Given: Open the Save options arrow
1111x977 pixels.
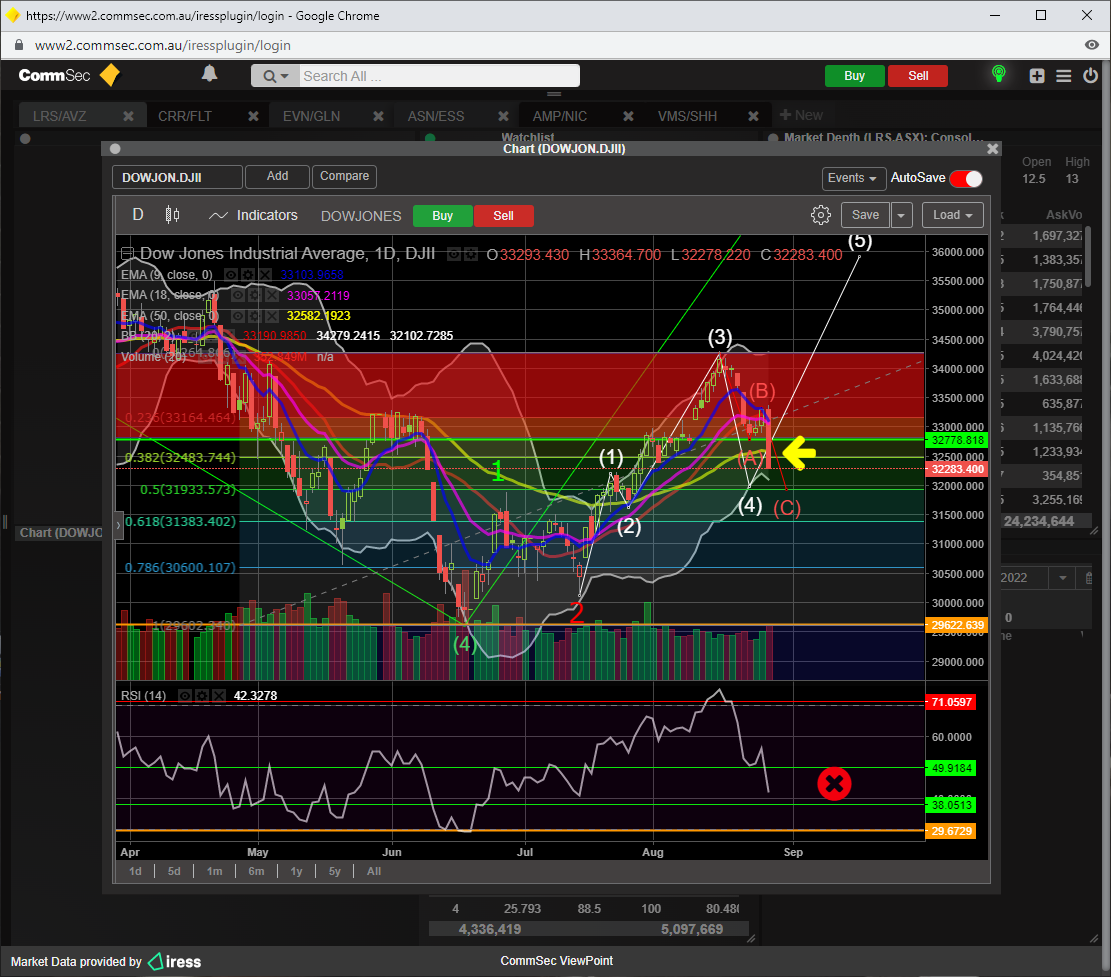Looking at the screenshot, I should [x=901, y=215].
